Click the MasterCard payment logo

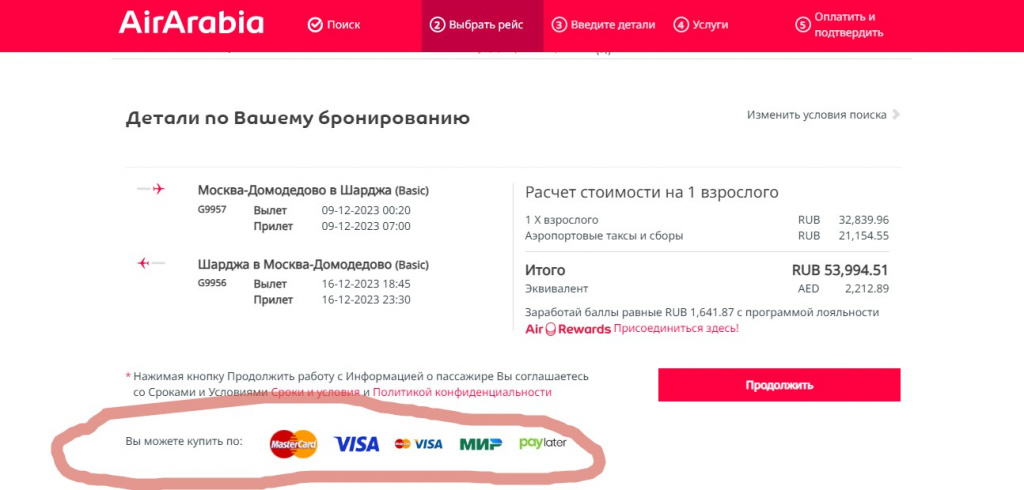click(x=293, y=444)
